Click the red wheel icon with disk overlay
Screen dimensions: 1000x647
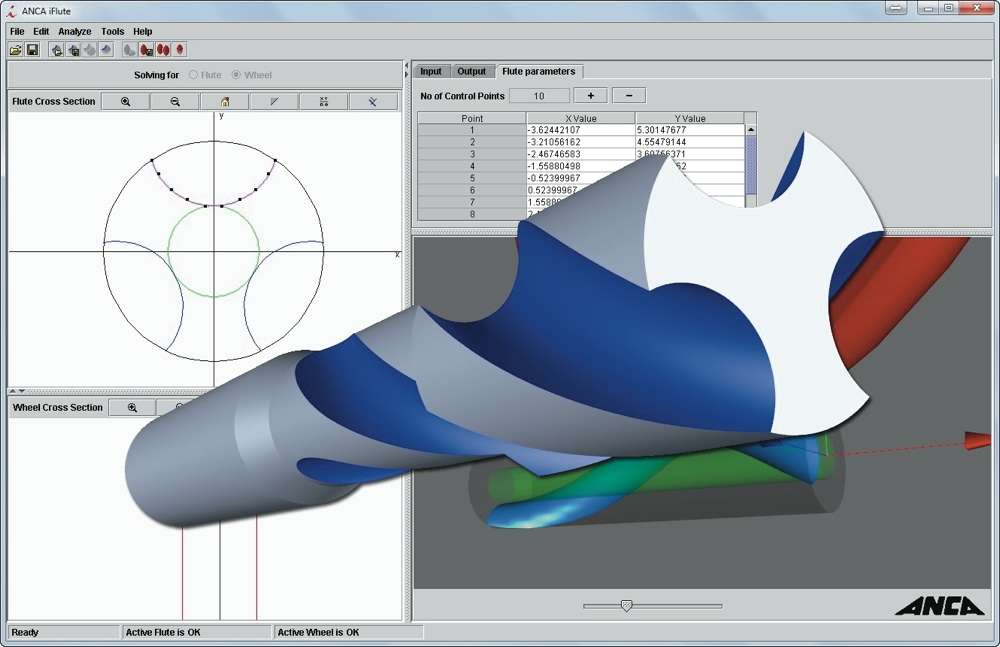[x=147, y=50]
